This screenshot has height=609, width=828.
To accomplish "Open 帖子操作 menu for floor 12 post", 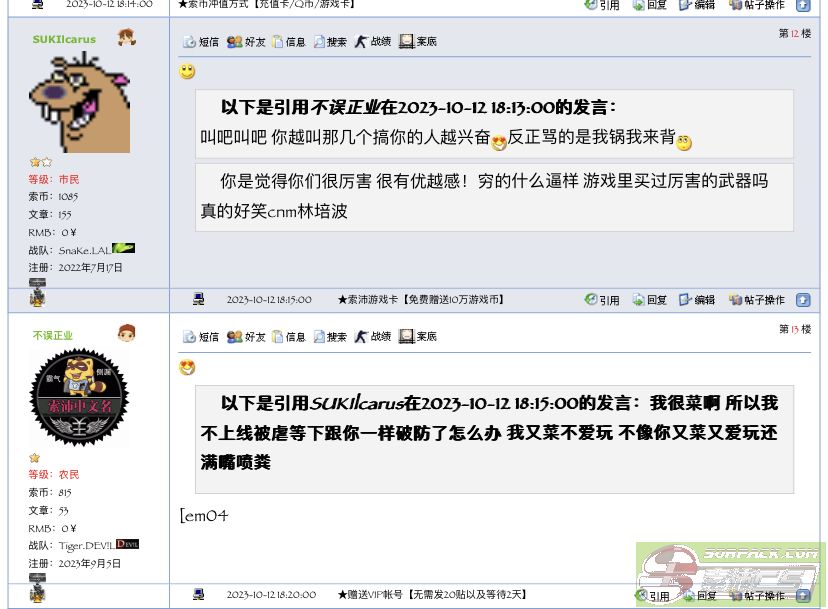I will pyautogui.click(x=757, y=300).
